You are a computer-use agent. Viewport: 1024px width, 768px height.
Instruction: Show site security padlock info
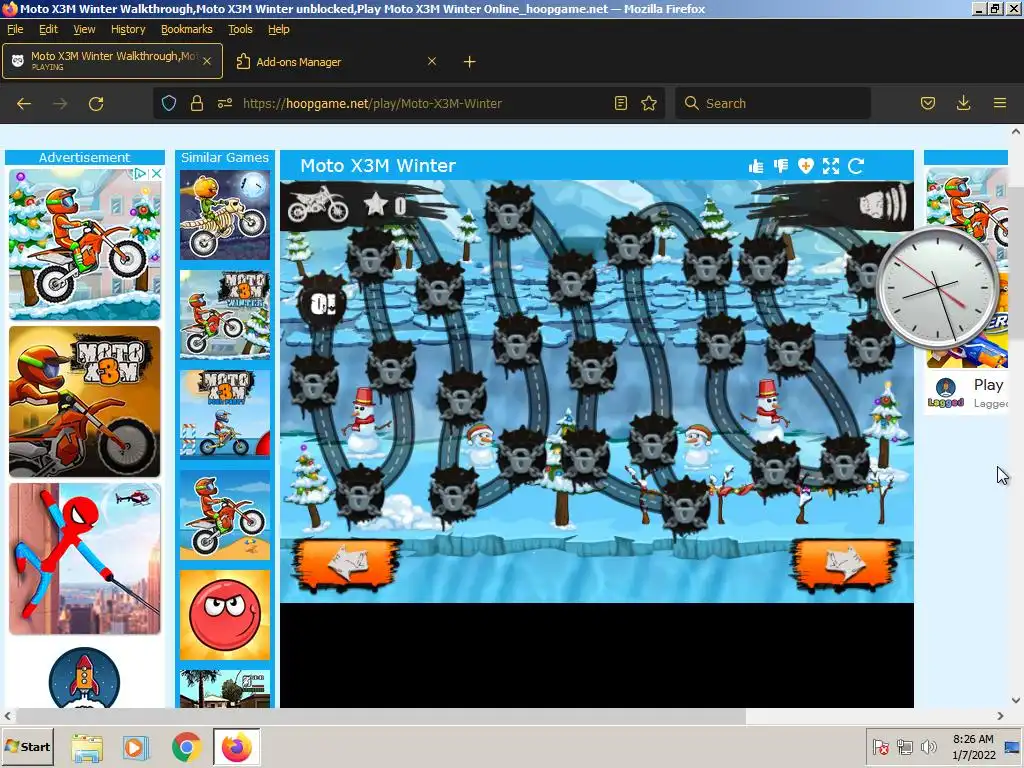[197, 103]
